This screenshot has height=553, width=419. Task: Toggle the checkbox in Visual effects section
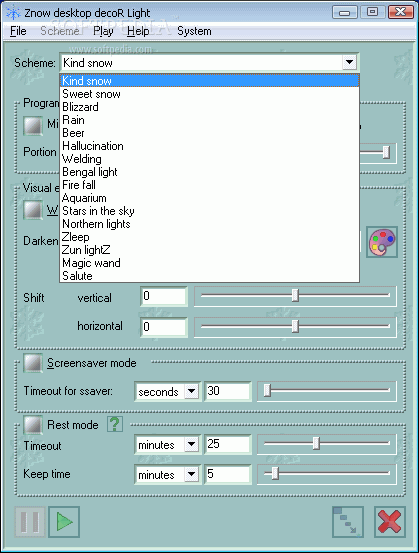[33, 209]
